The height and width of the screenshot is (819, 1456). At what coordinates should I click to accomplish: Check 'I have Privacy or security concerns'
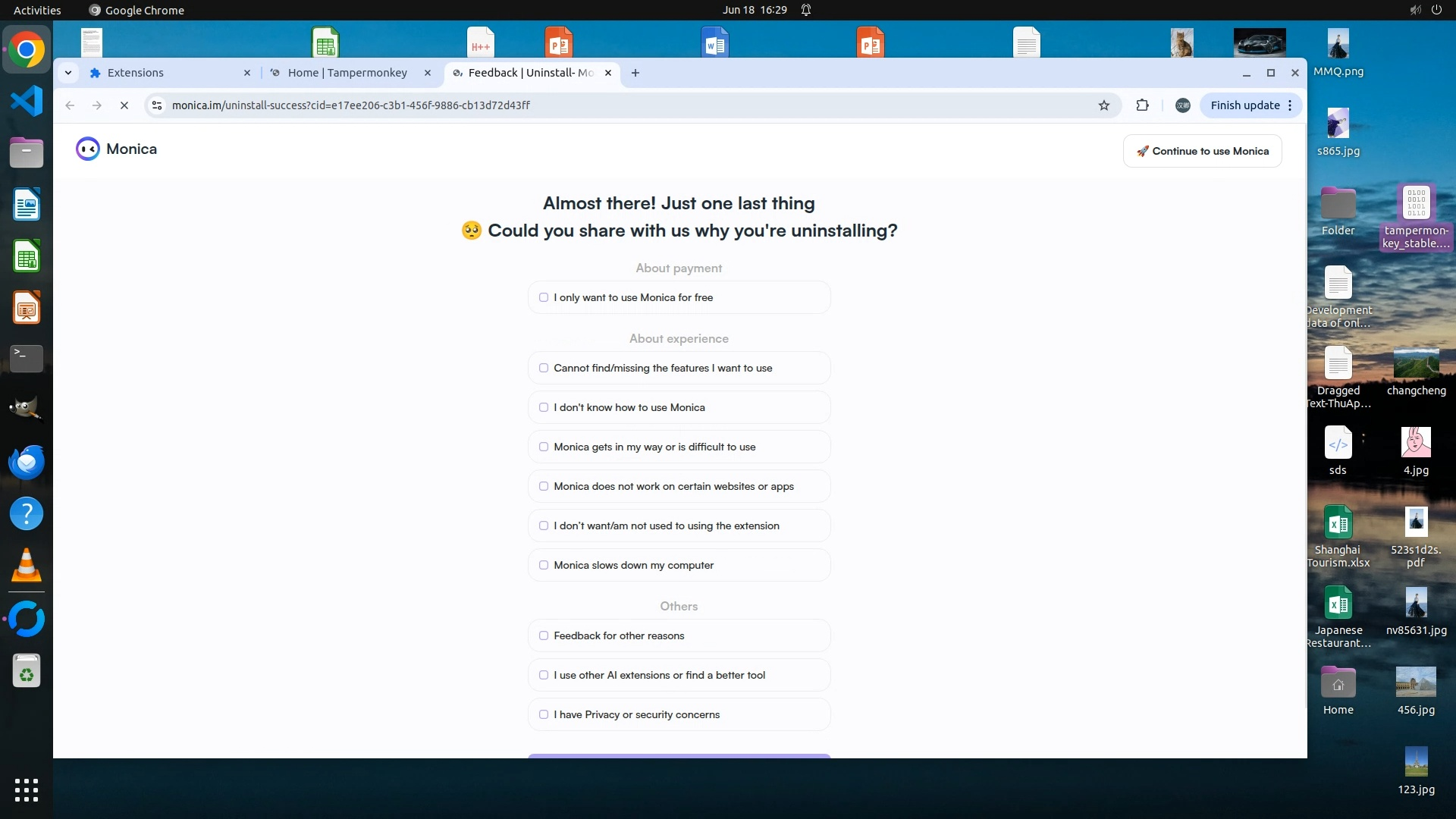544,714
